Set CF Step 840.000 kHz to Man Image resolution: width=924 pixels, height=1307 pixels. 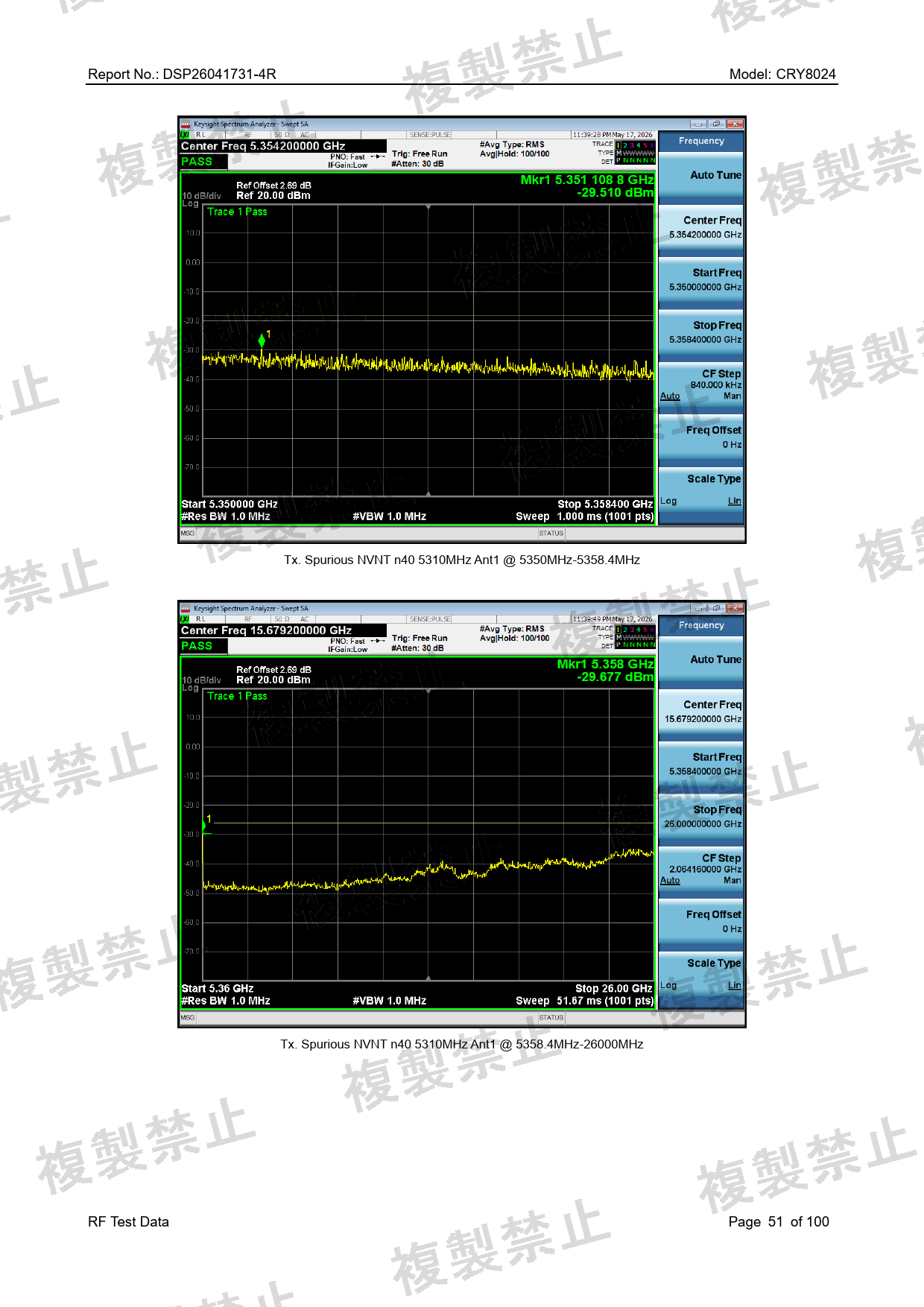732,396
